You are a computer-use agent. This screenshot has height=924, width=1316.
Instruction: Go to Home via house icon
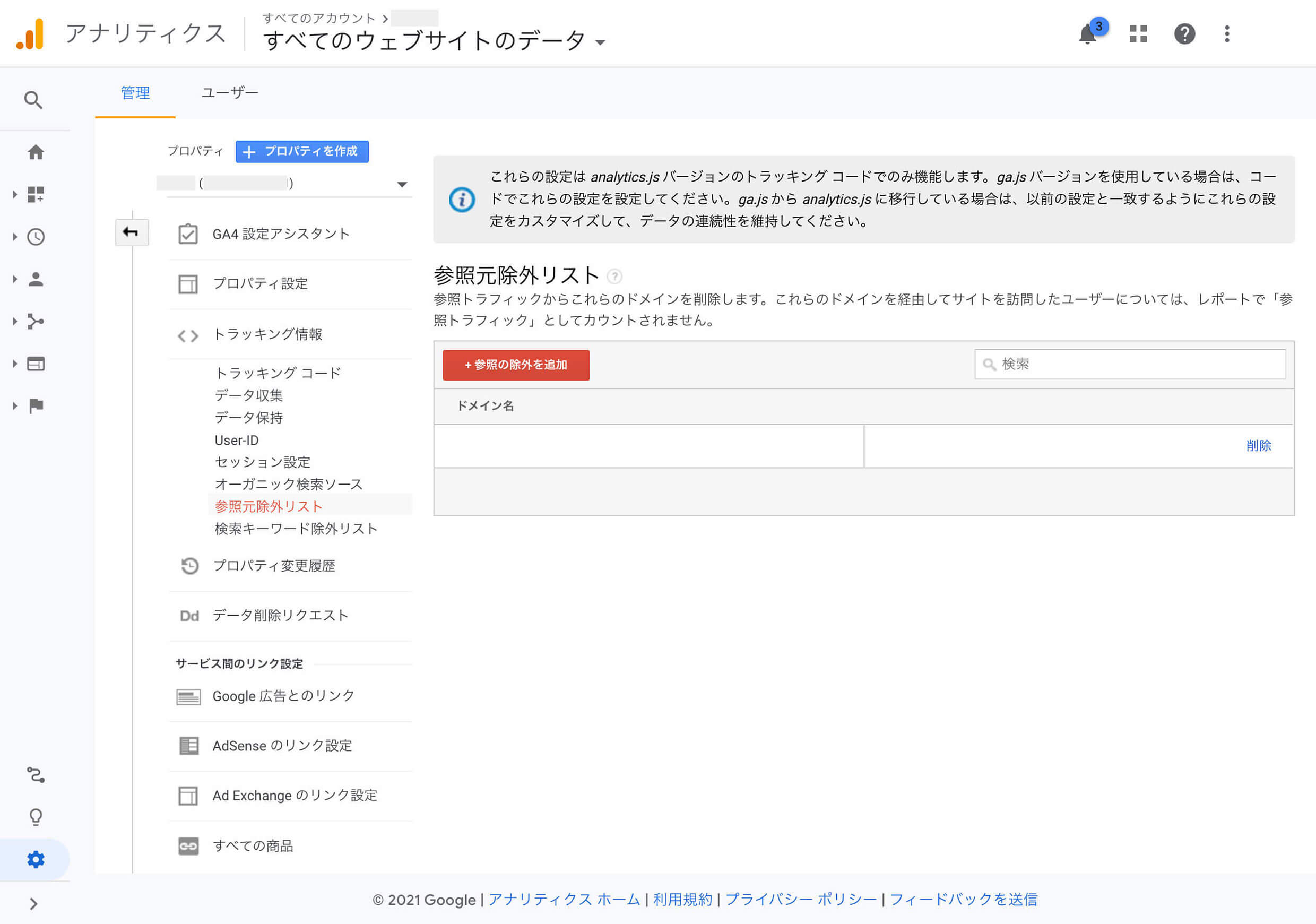click(36, 152)
